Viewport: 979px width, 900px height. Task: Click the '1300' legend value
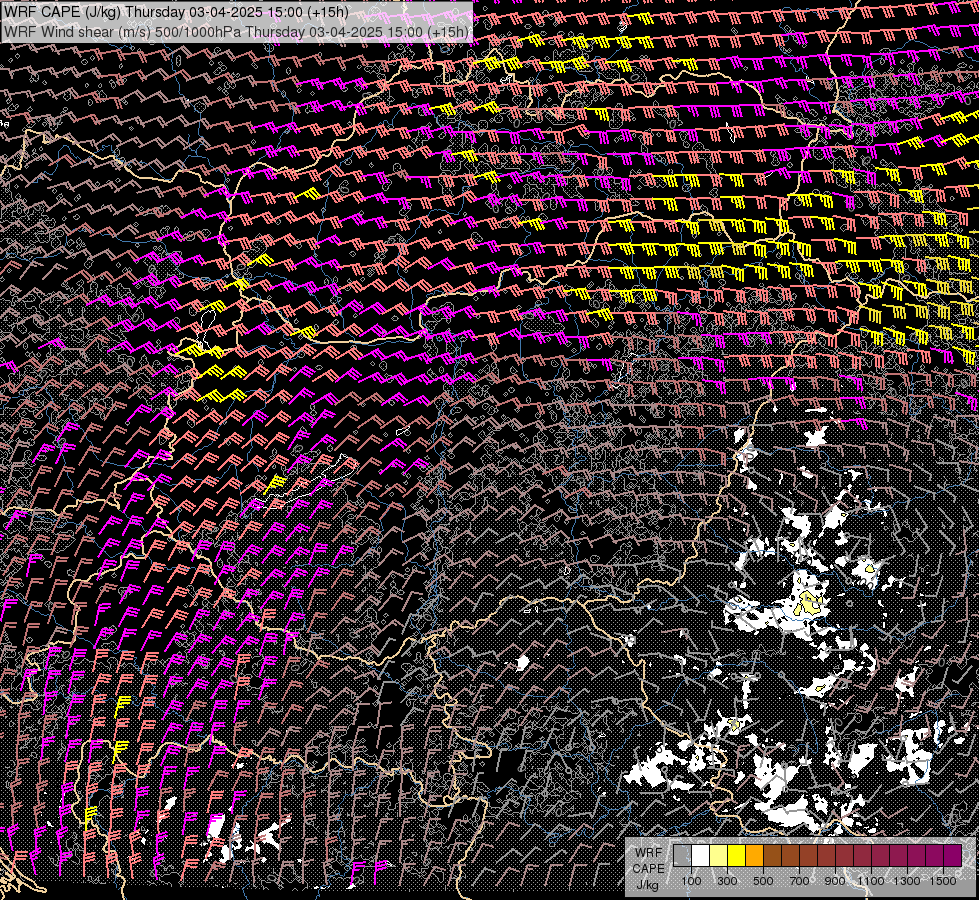(907, 881)
